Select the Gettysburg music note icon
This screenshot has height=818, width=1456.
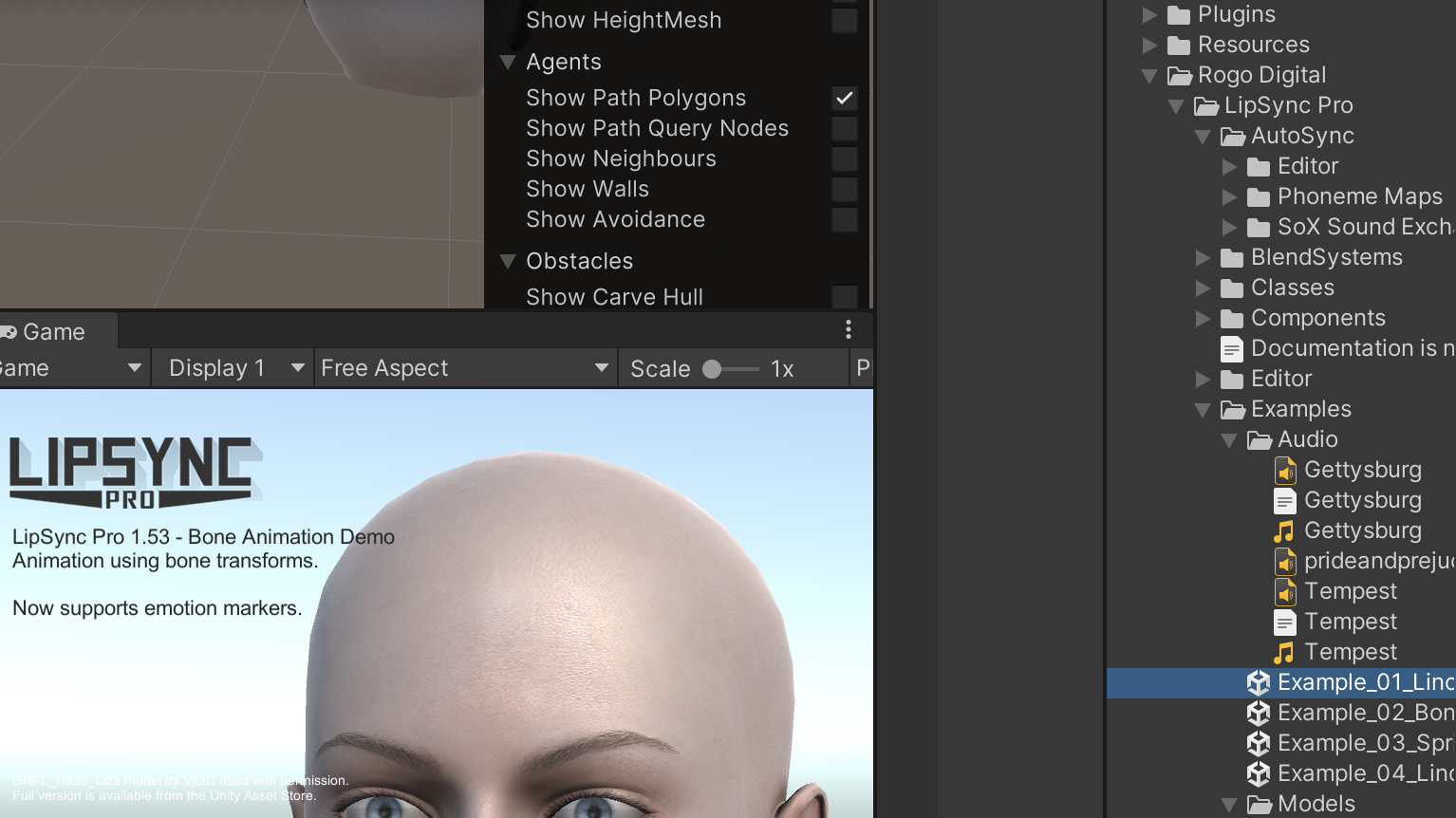click(1284, 530)
